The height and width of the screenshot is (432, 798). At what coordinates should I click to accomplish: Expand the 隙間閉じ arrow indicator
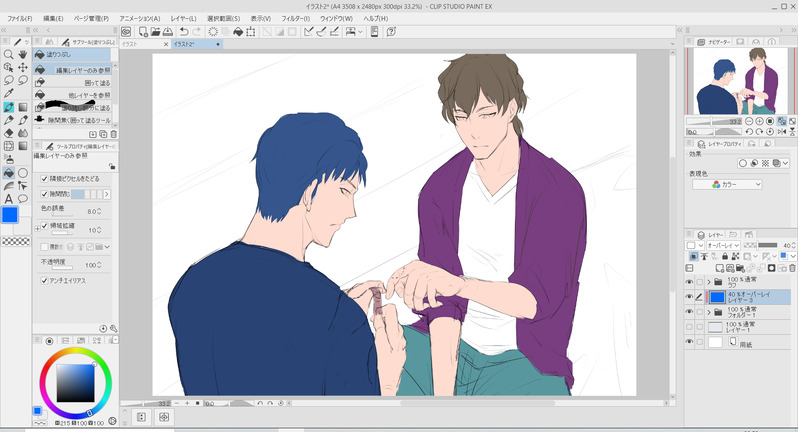[x=107, y=194]
